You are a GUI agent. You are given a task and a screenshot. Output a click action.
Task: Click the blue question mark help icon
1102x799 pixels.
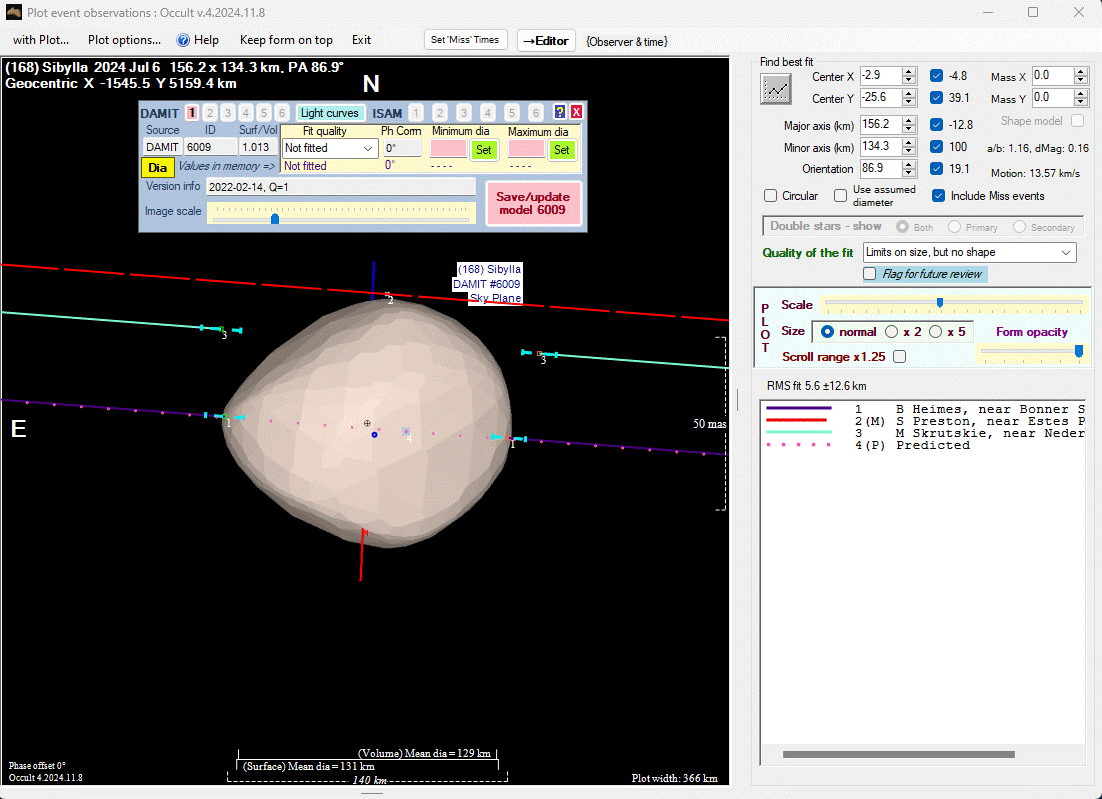pos(560,113)
